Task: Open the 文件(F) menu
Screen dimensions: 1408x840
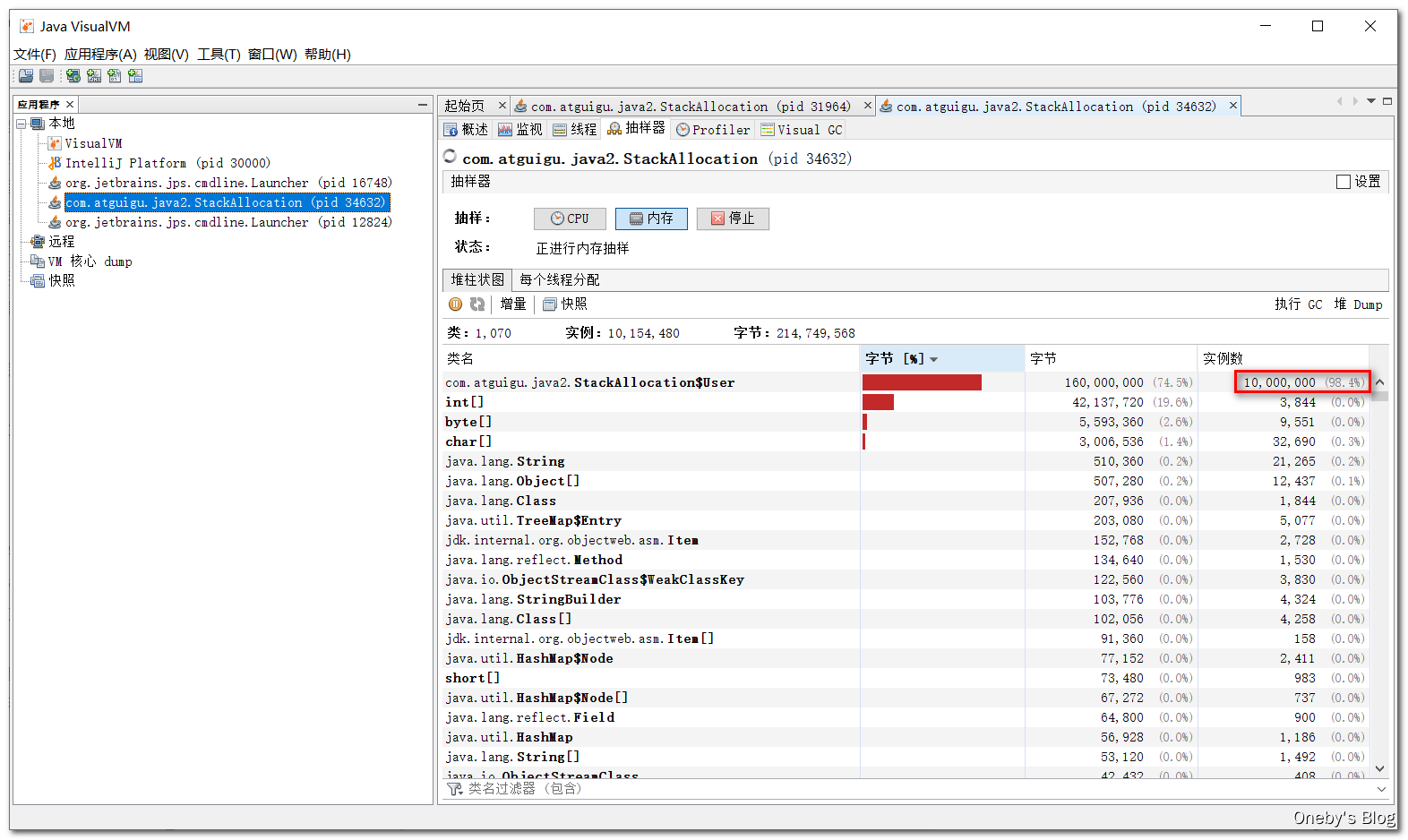Action: point(35,55)
